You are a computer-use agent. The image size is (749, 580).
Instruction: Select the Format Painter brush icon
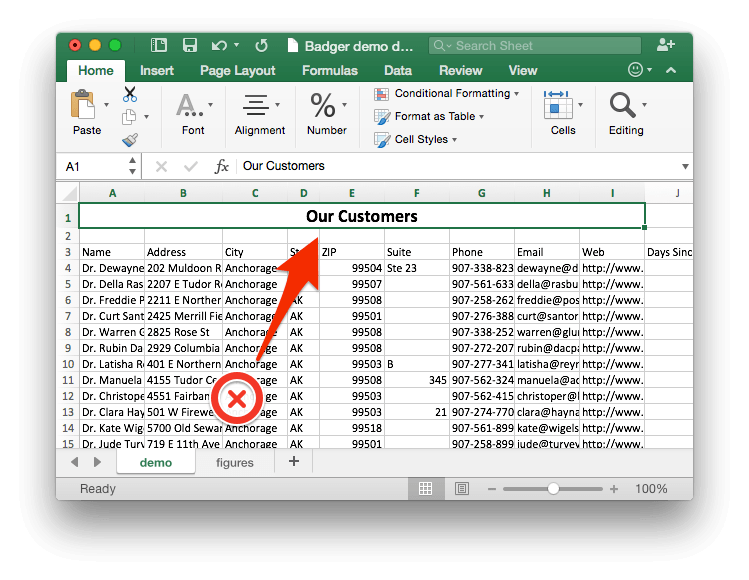[130, 140]
